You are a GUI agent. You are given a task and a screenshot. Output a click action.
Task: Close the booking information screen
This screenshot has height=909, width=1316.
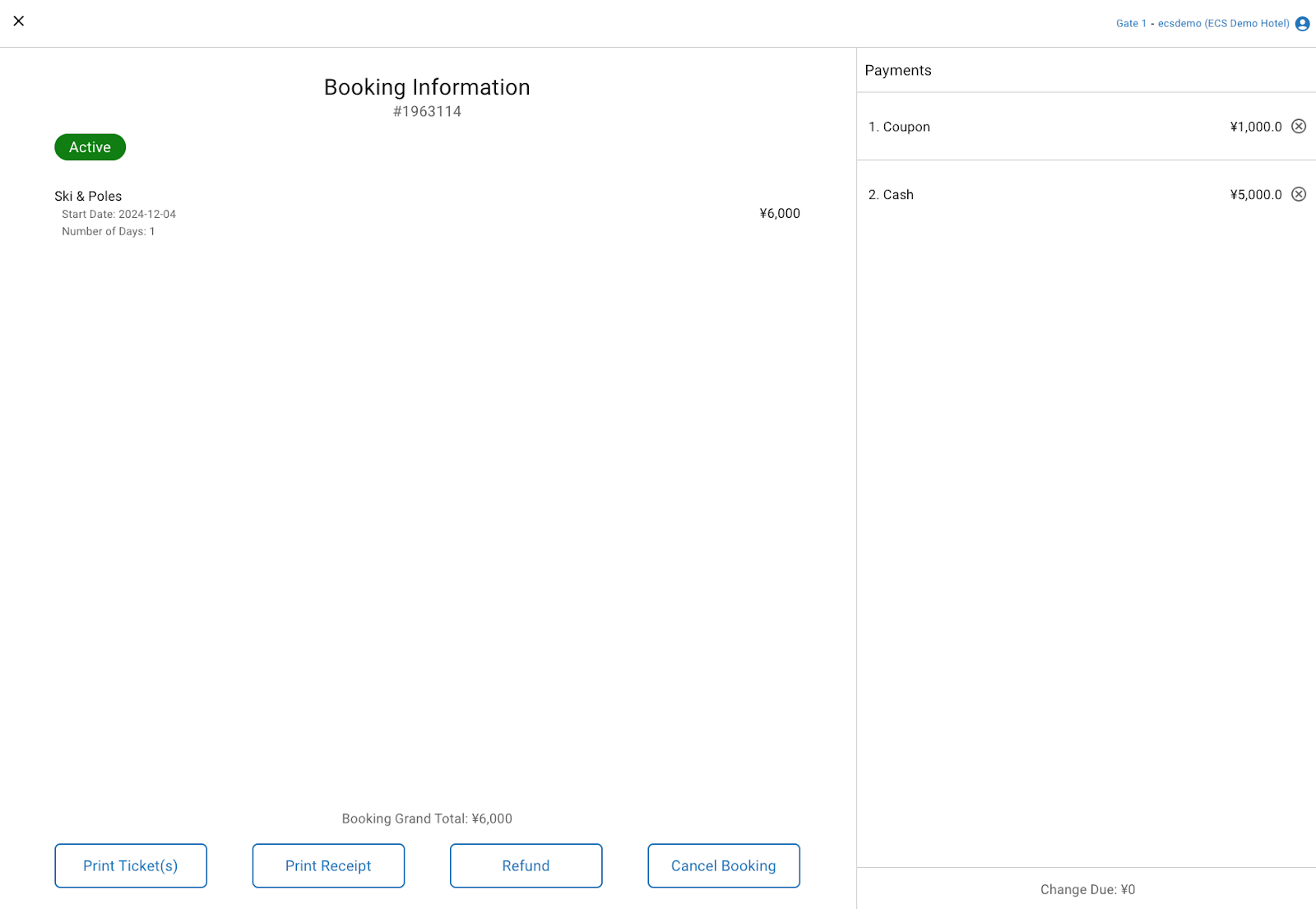click(19, 21)
